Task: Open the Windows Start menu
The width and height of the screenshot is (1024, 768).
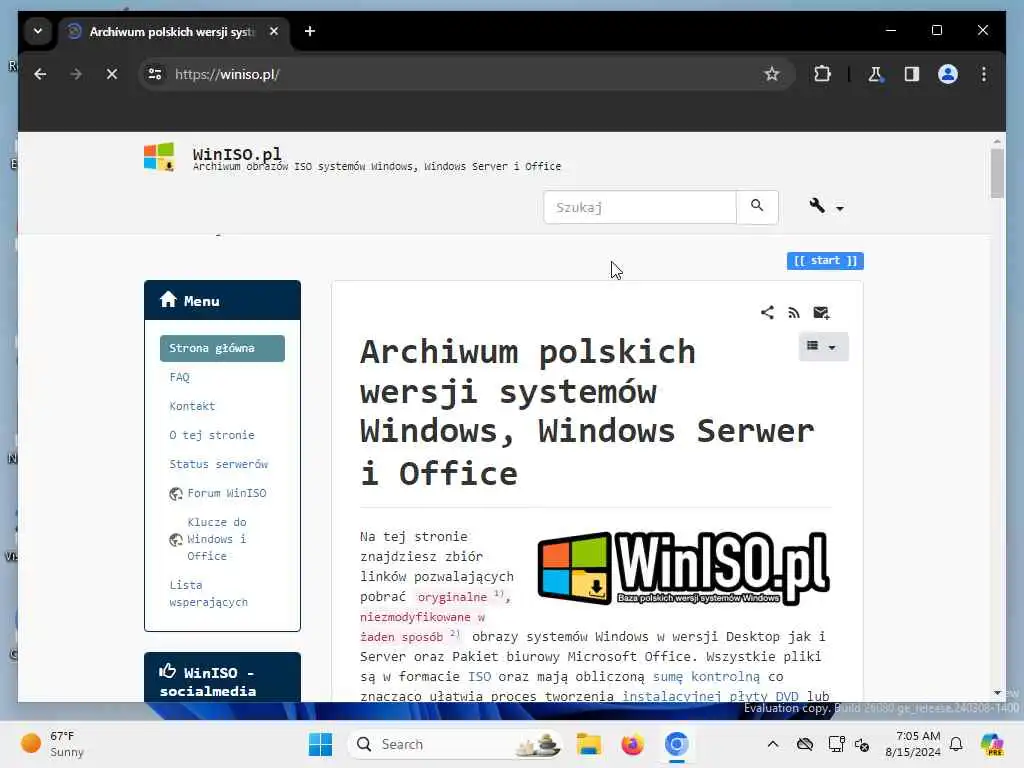Action: pyautogui.click(x=320, y=744)
